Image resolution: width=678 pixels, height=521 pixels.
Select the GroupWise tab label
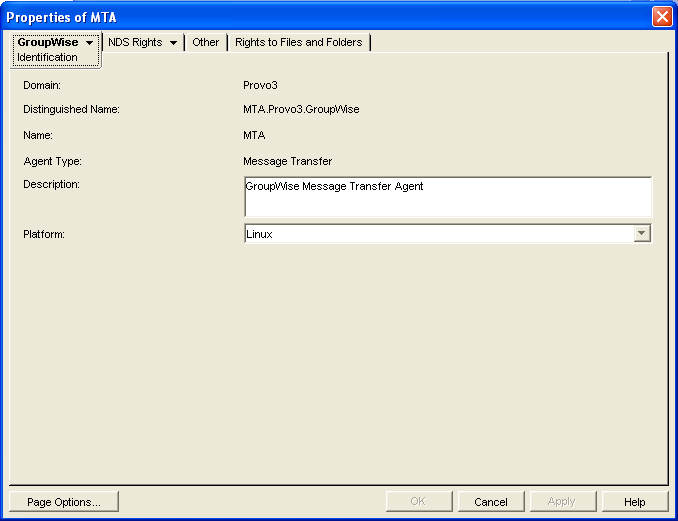coord(48,42)
